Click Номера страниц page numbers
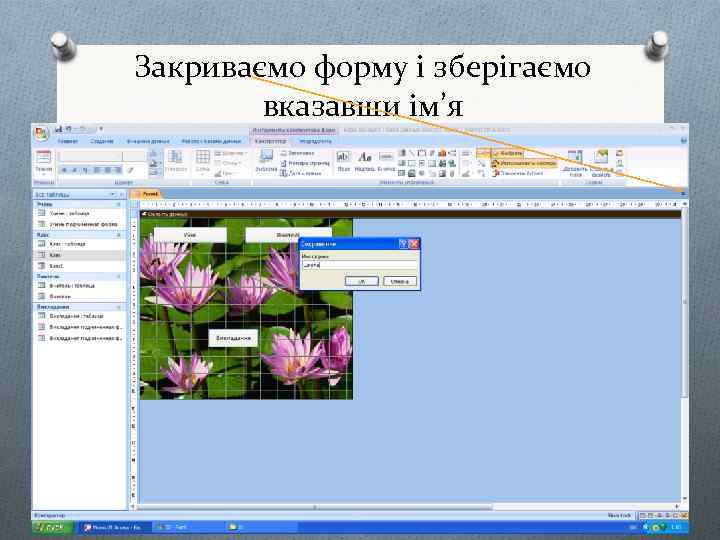Image resolution: width=720 pixels, height=540 pixels. point(305,163)
